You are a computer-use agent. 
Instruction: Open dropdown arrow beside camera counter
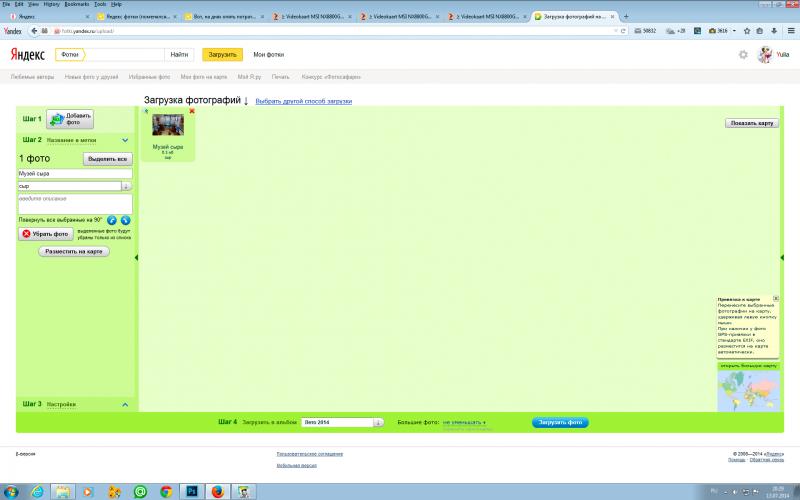coord(734,31)
